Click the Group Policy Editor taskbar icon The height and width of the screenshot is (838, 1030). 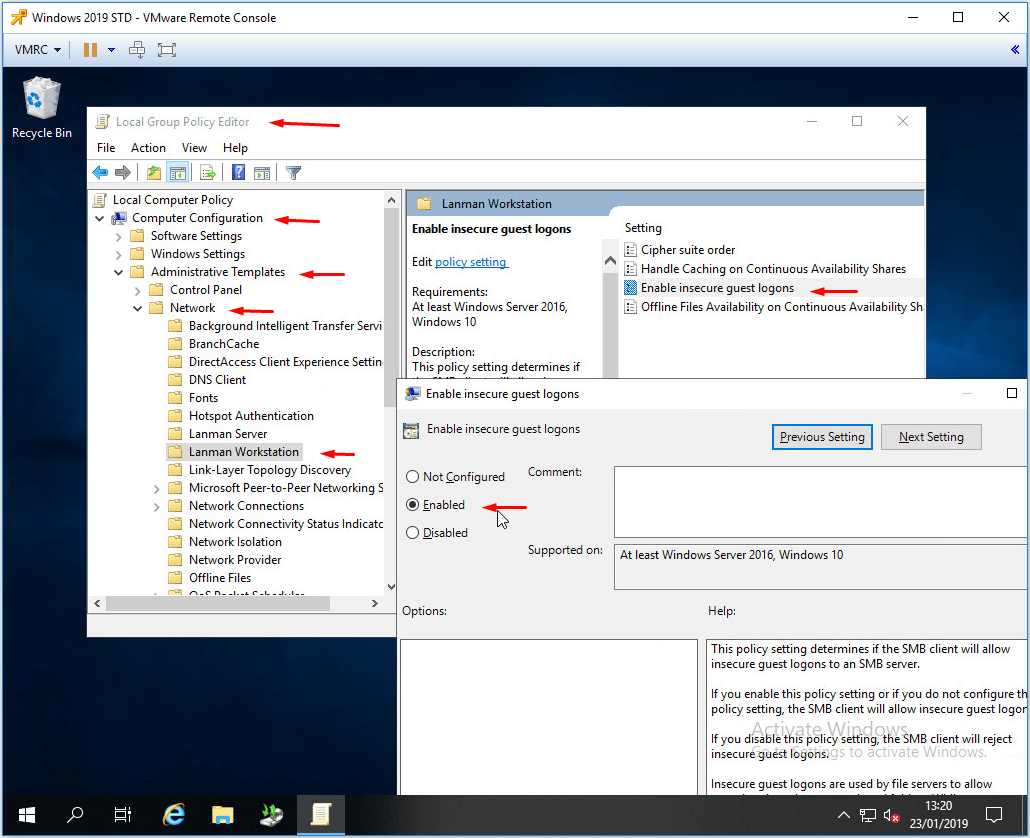tap(321, 815)
